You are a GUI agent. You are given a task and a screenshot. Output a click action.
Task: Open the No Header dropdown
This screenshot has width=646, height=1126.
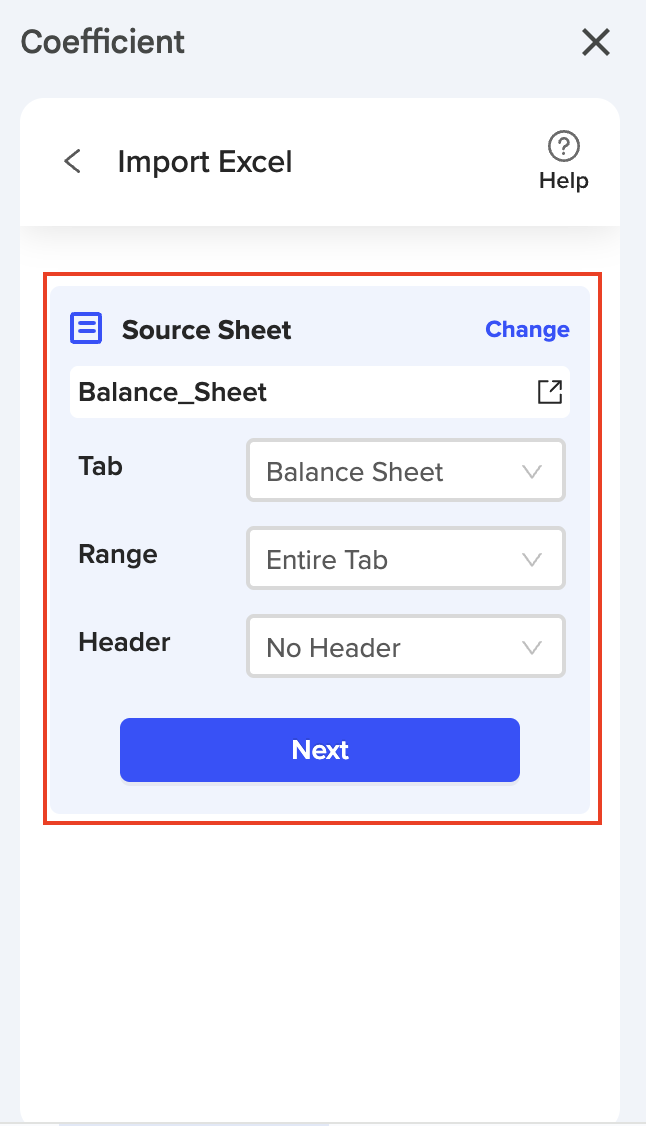405,647
